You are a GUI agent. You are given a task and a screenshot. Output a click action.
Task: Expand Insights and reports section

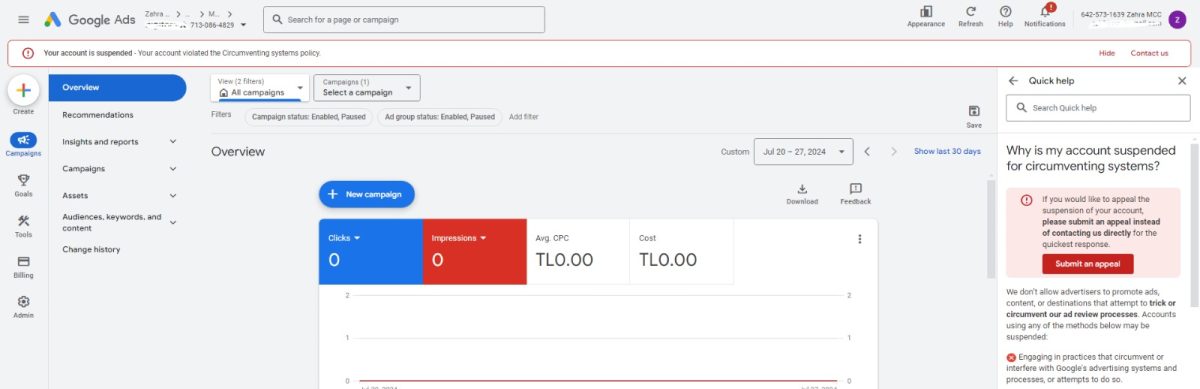[x=173, y=142]
